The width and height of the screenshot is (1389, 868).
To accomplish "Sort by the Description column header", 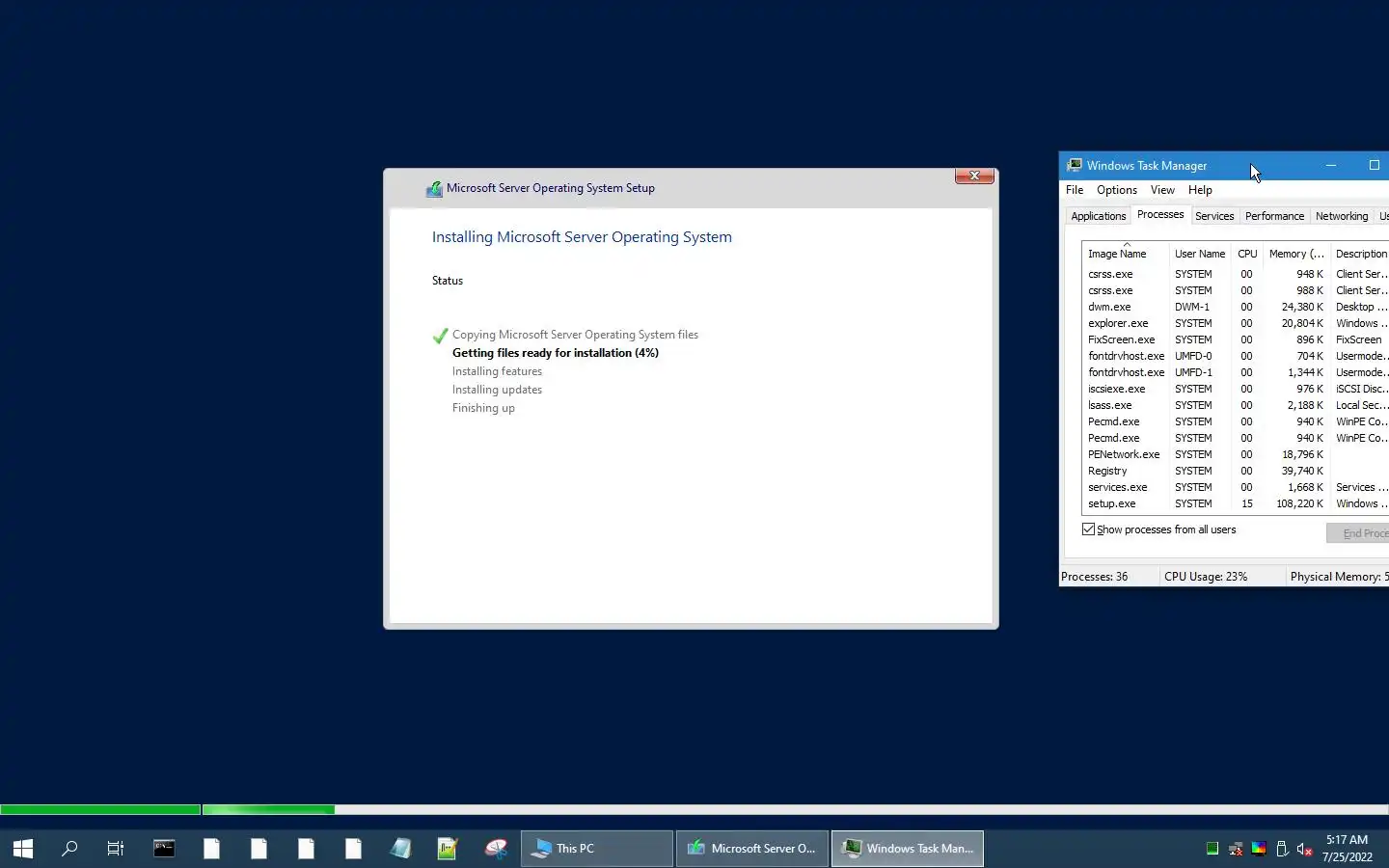I will (x=1360, y=254).
